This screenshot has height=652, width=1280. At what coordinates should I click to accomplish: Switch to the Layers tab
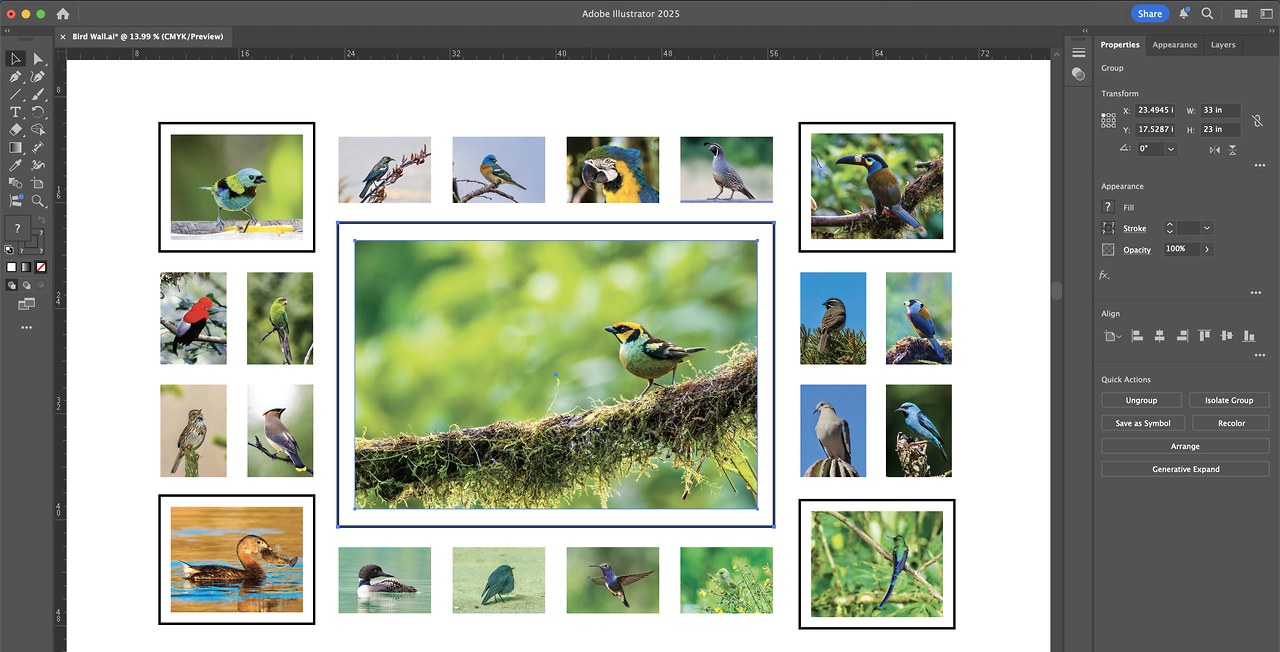pyautogui.click(x=1222, y=45)
